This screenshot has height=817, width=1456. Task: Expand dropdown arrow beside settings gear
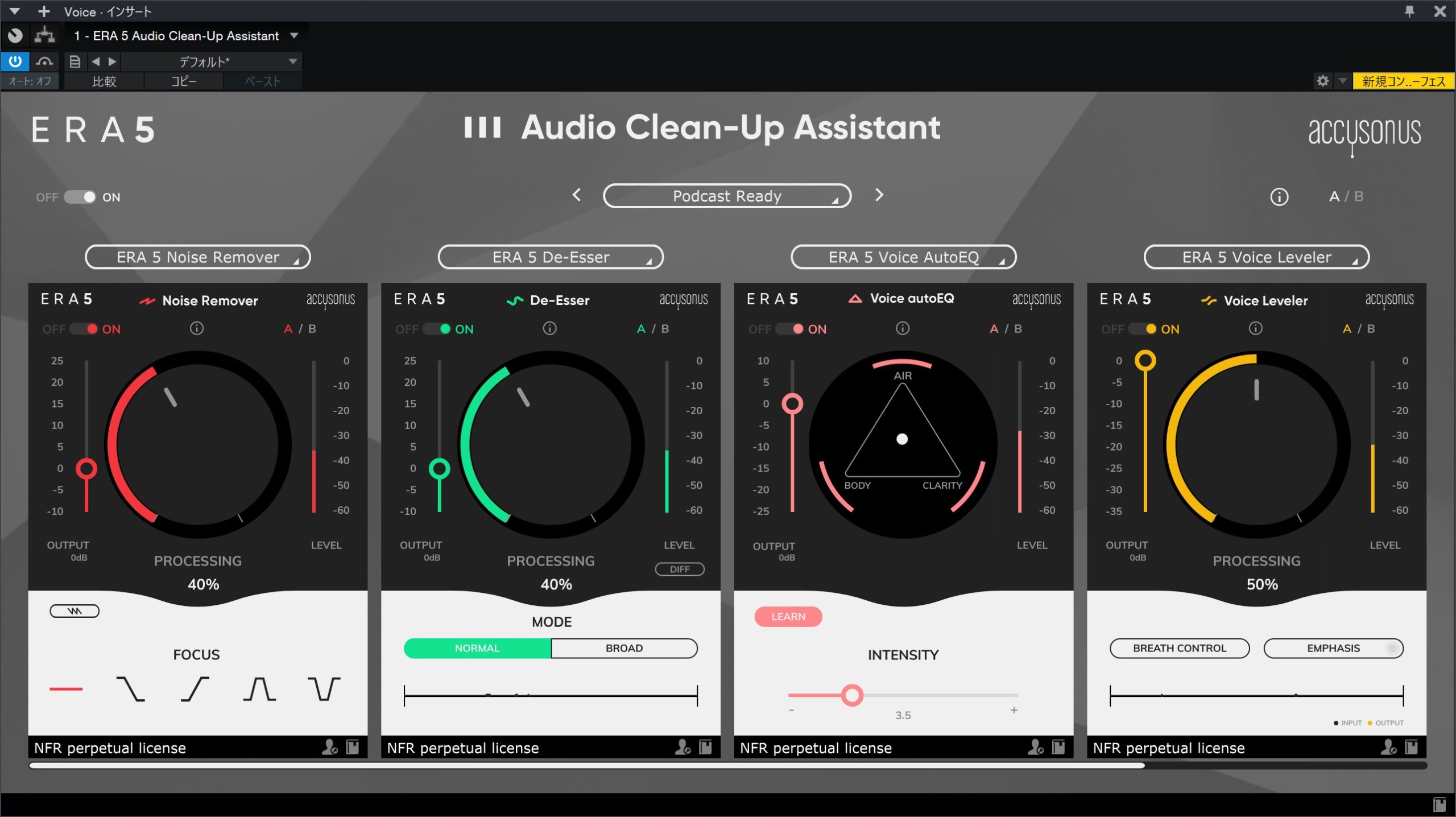[x=1342, y=81]
